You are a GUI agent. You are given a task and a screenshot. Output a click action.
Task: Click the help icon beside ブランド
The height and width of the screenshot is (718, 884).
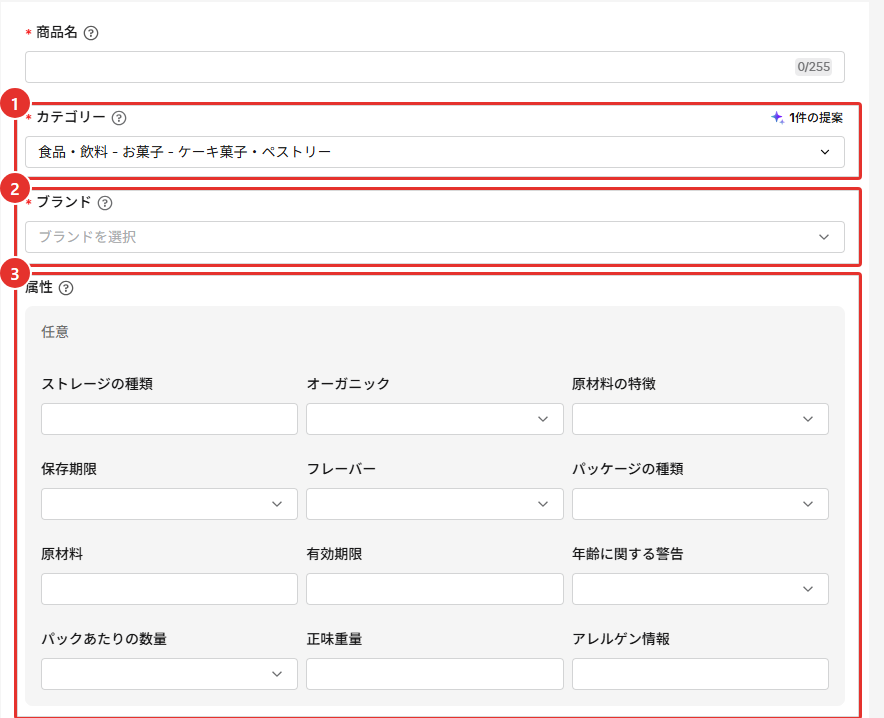(105, 203)
